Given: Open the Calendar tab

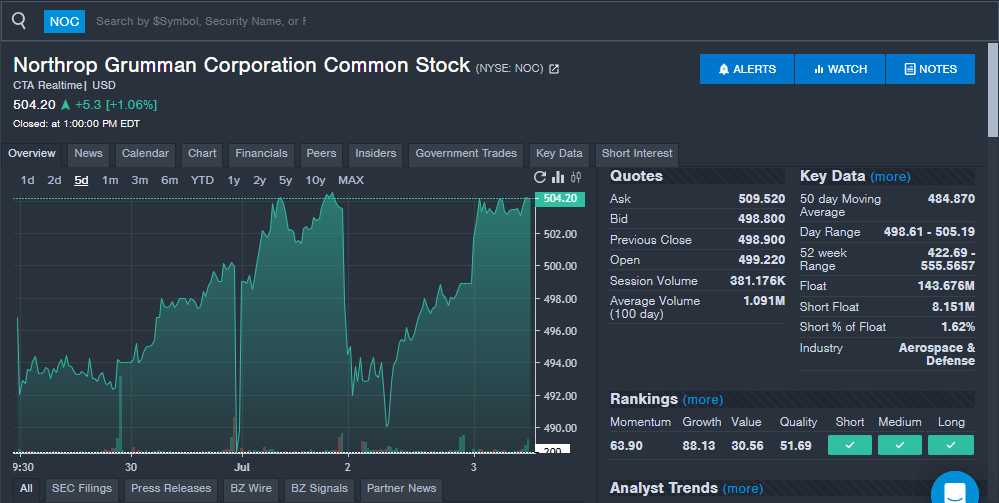Looking at the screenshot, I should [145, 154].
